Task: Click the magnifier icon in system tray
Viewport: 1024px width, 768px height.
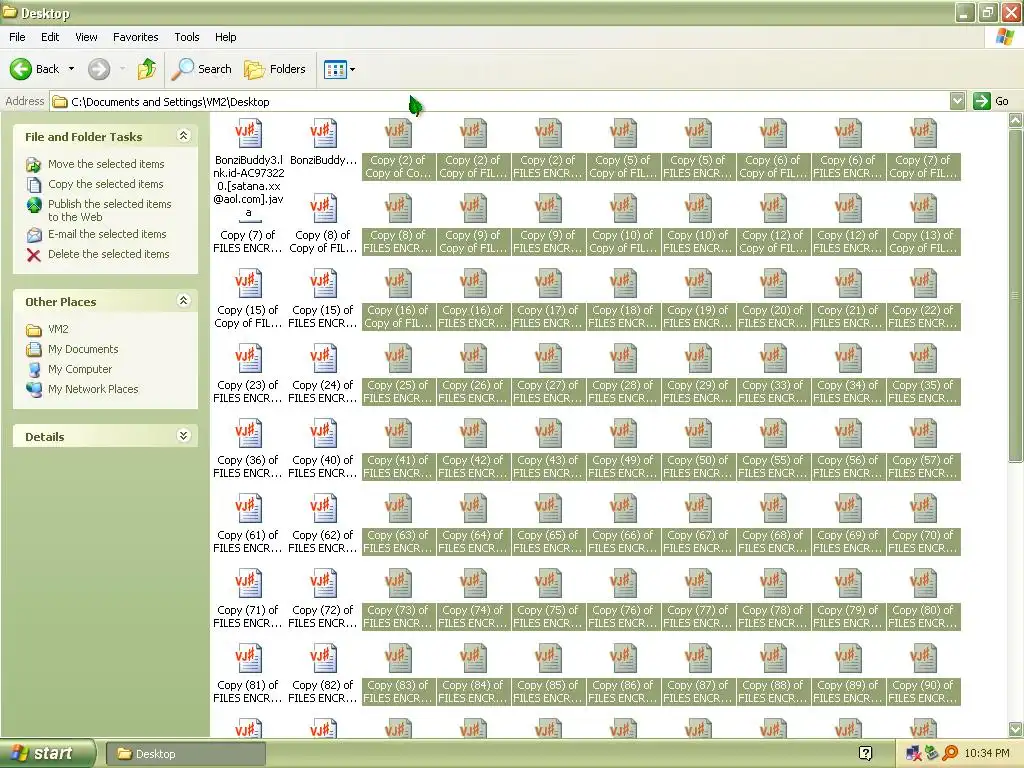Action: click(950, 754)
